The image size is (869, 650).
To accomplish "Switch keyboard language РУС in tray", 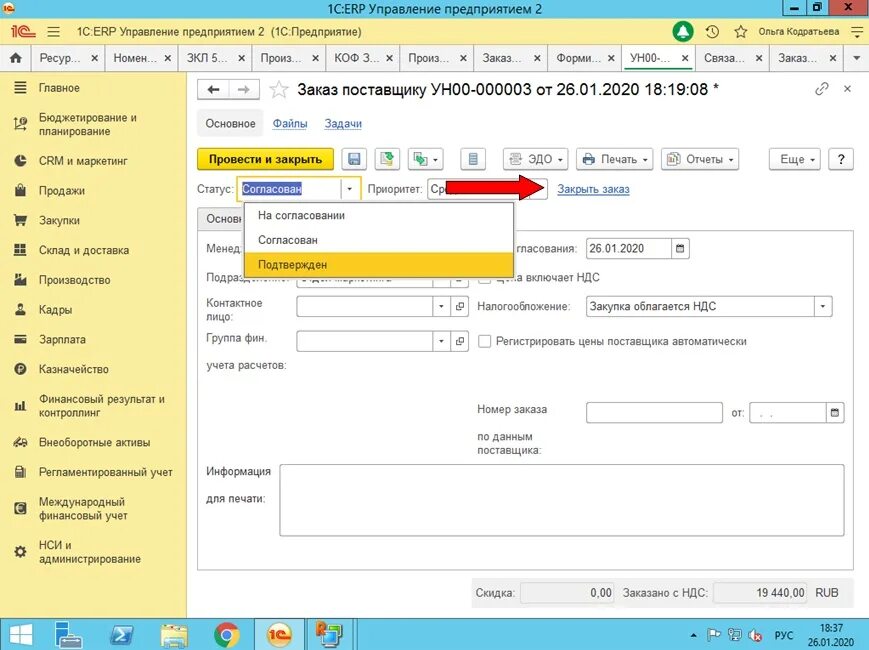I will pos(784,635).
